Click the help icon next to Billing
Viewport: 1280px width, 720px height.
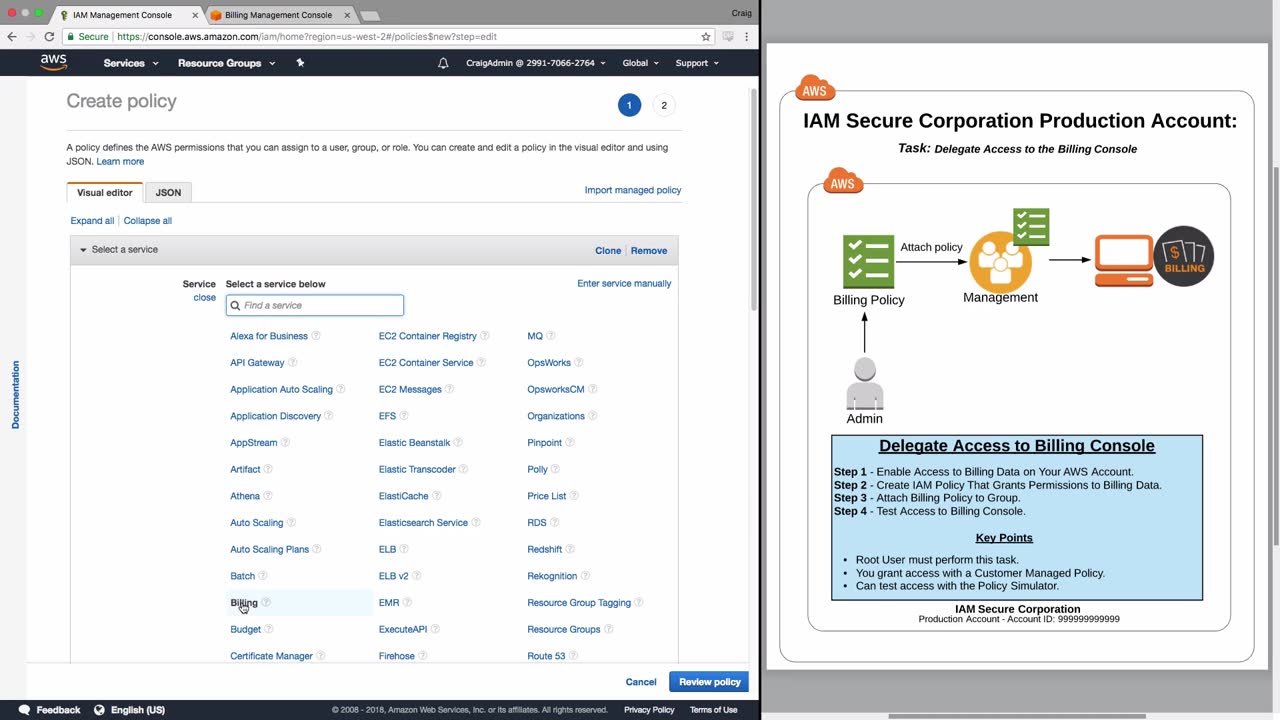tap(266, 602)
